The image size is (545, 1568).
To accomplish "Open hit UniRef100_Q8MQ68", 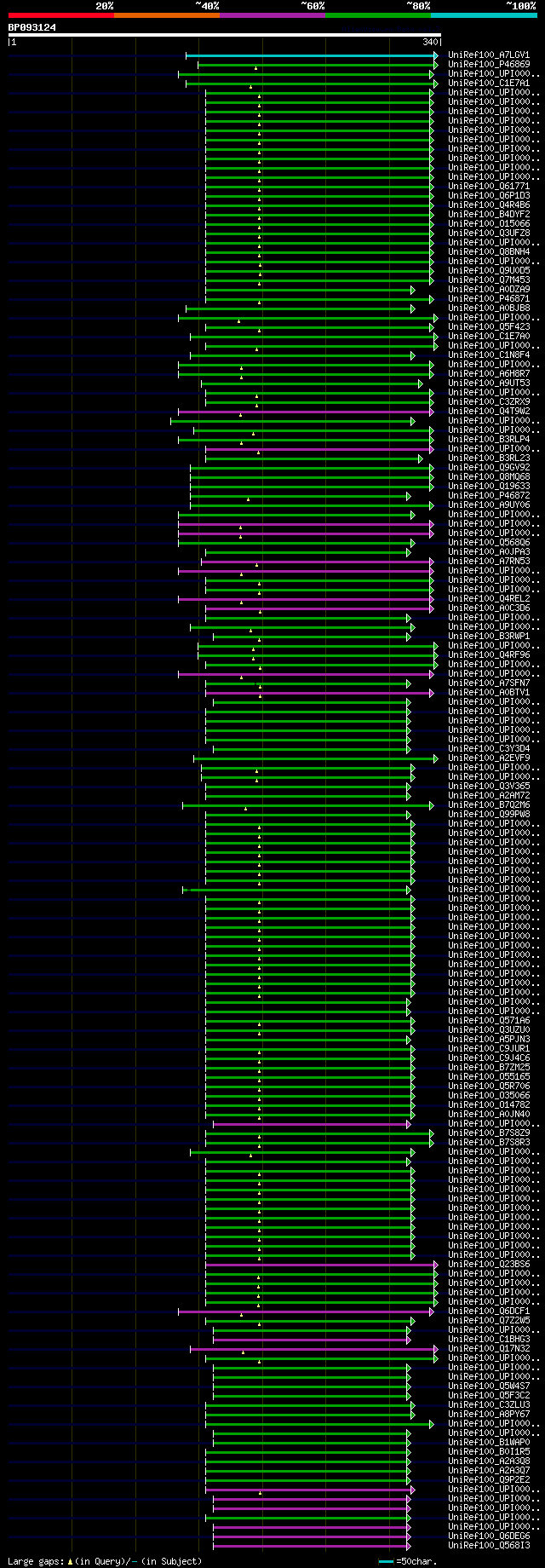I will click(x=489, y=477).
